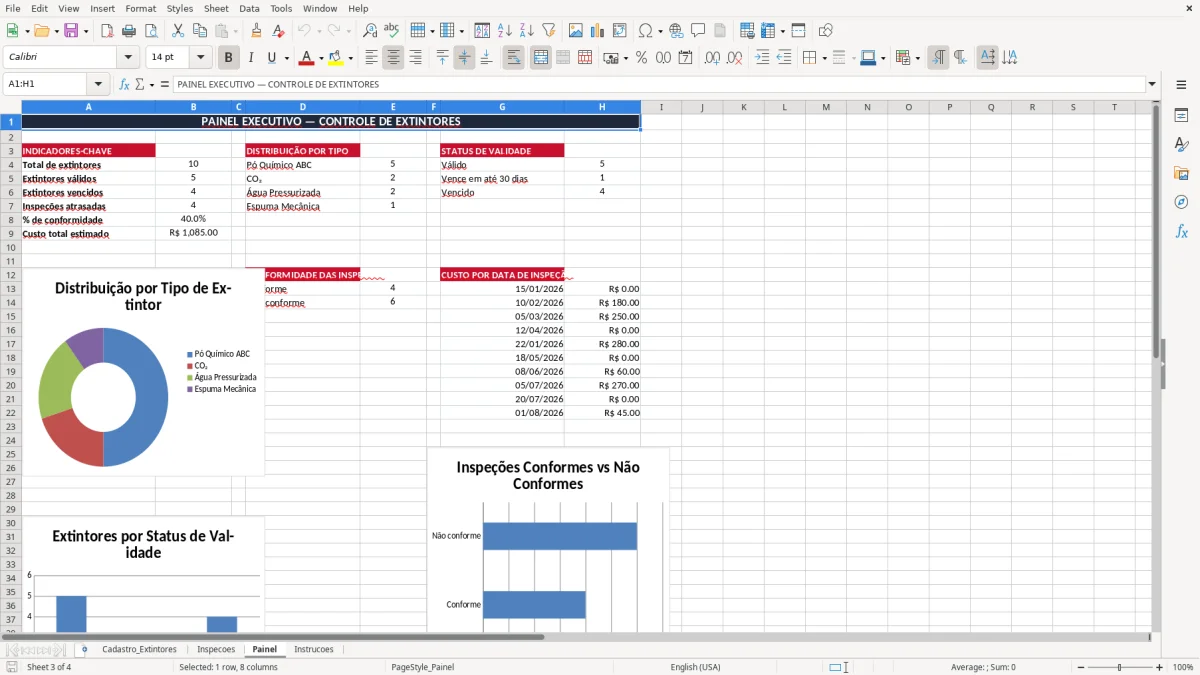Switch to the Inspecoes sheet tab

pos(216,649)
